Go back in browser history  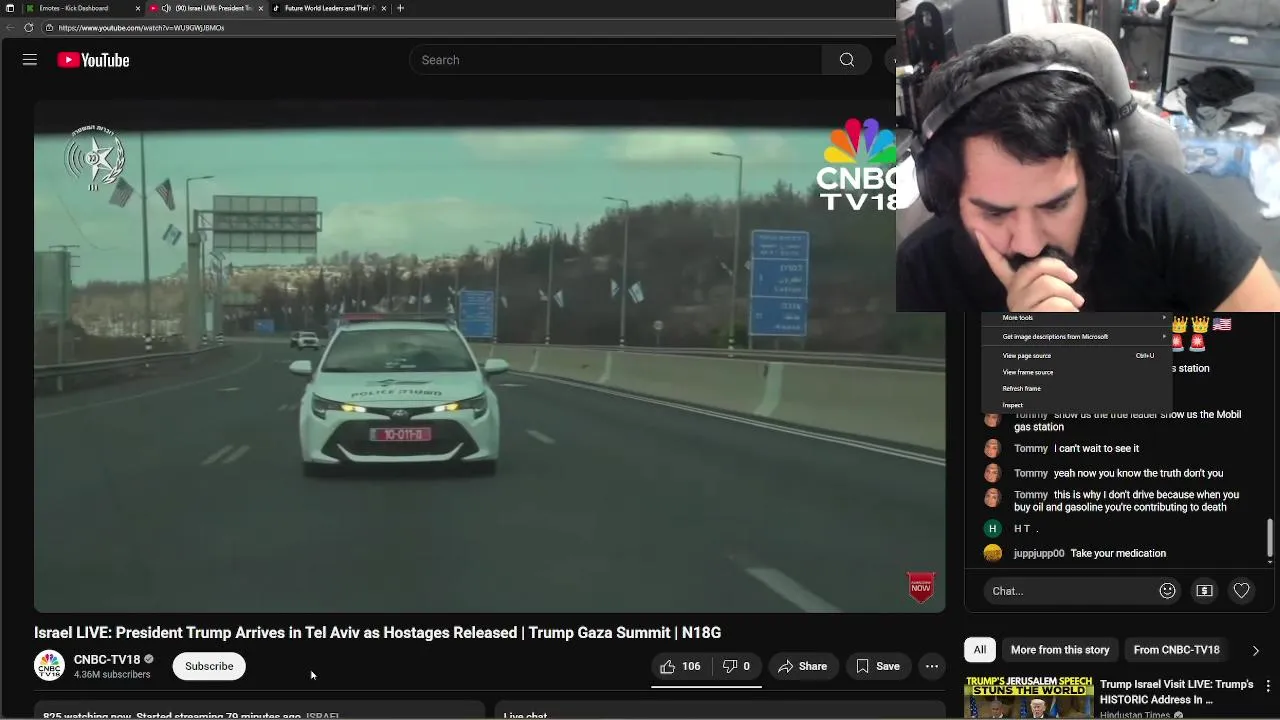pos(10,28)
